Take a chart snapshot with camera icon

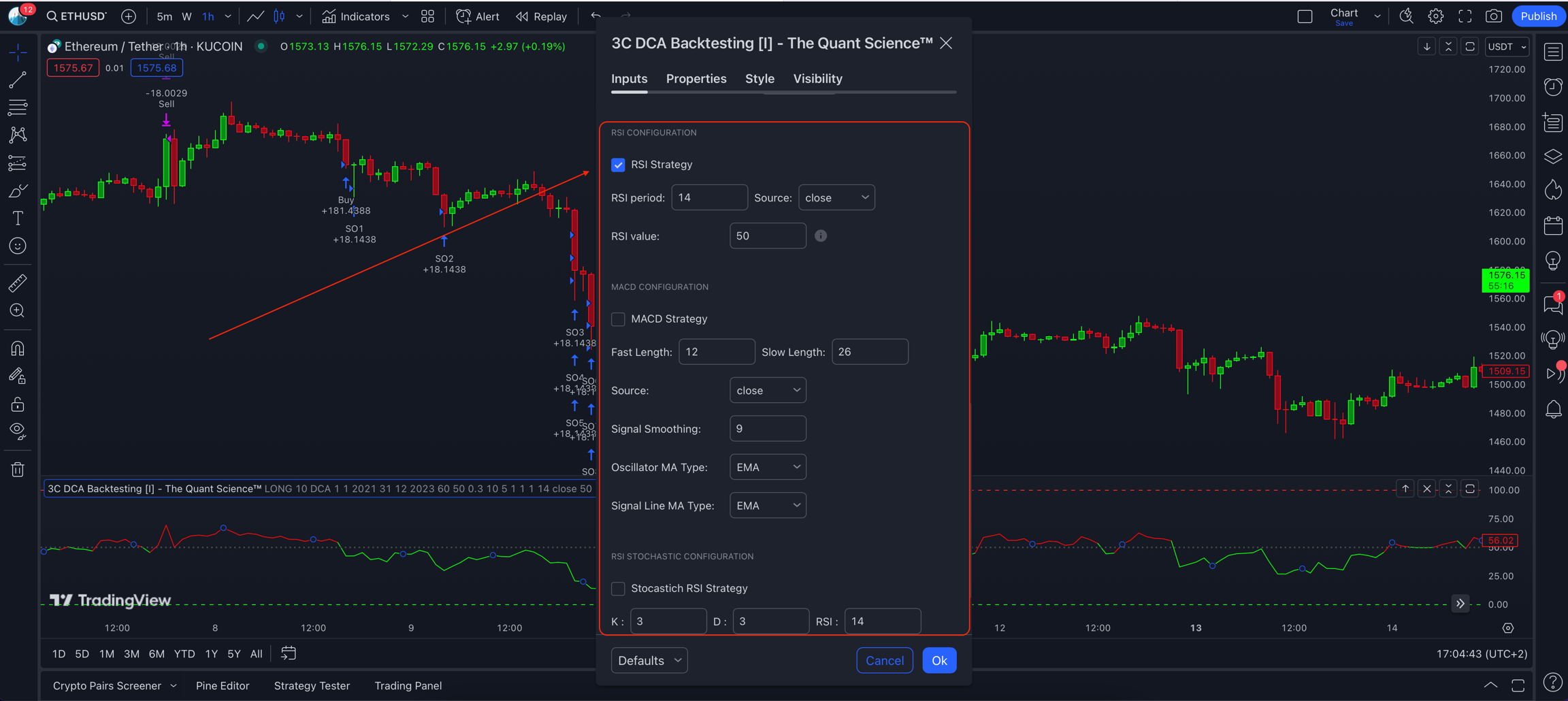tap(1493, 16)
